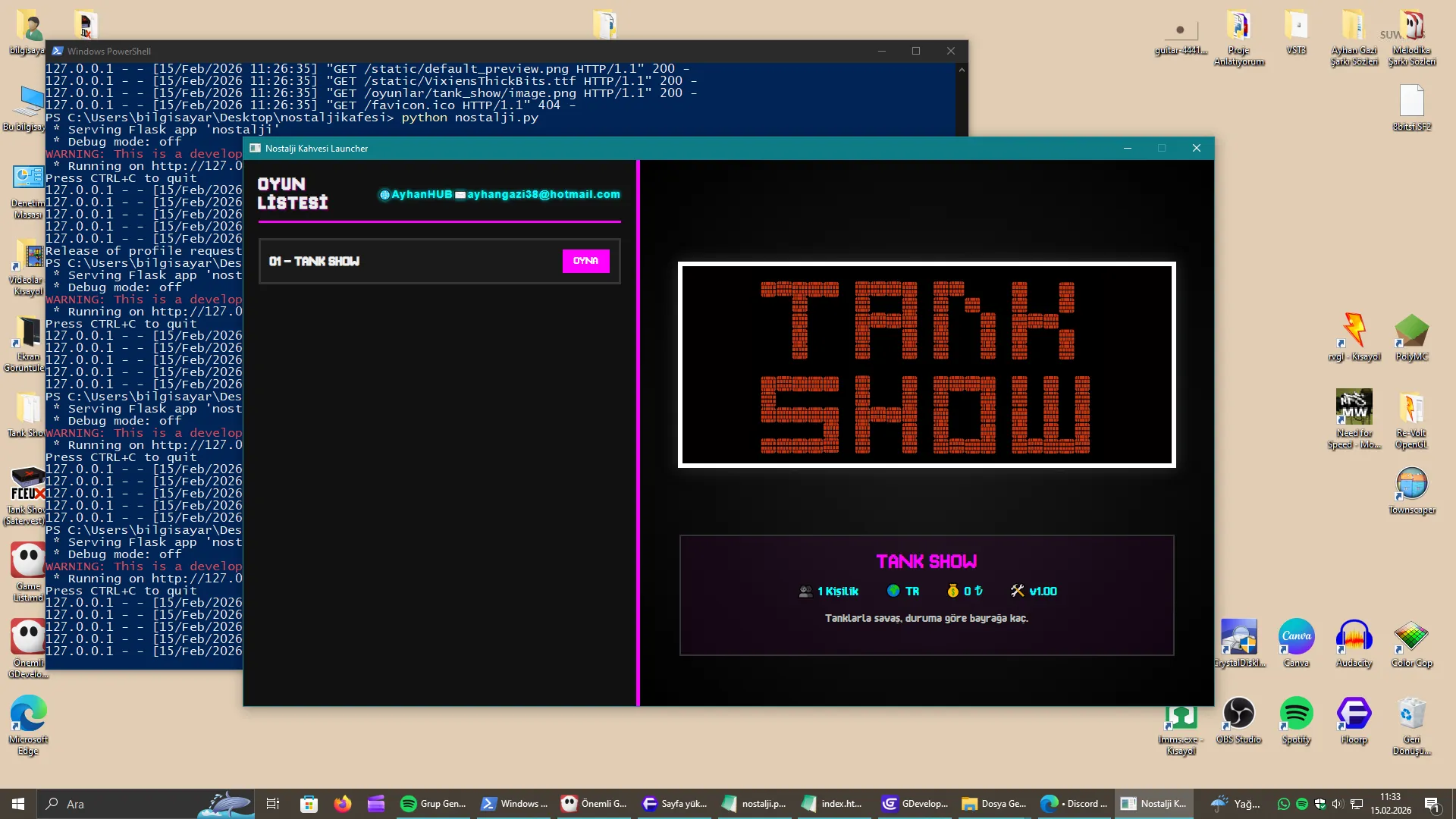Launch the Audacity desktop icon
The image size is (1456, 819).
1354,637
